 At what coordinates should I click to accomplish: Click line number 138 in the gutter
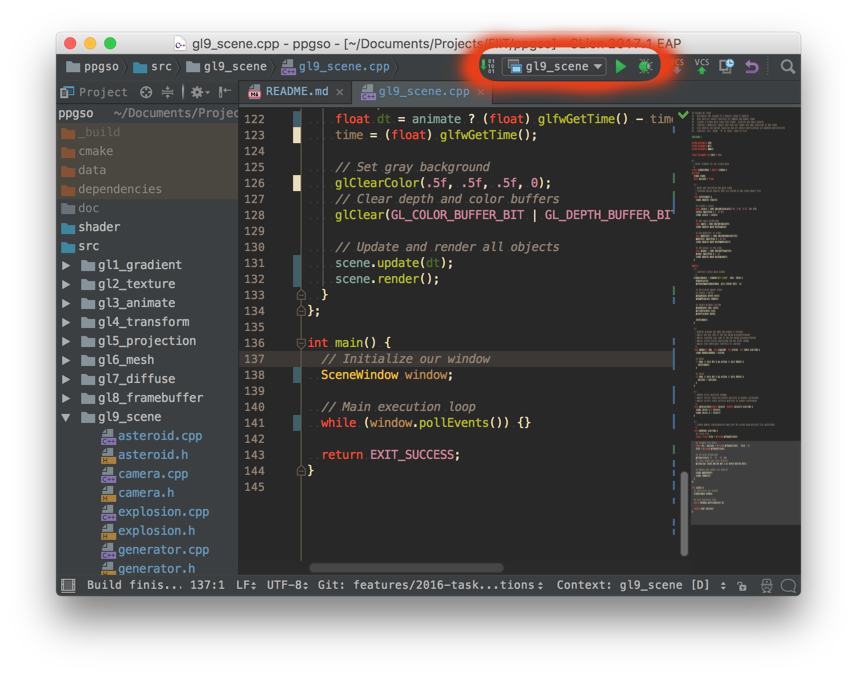click(x=254, y=375)
